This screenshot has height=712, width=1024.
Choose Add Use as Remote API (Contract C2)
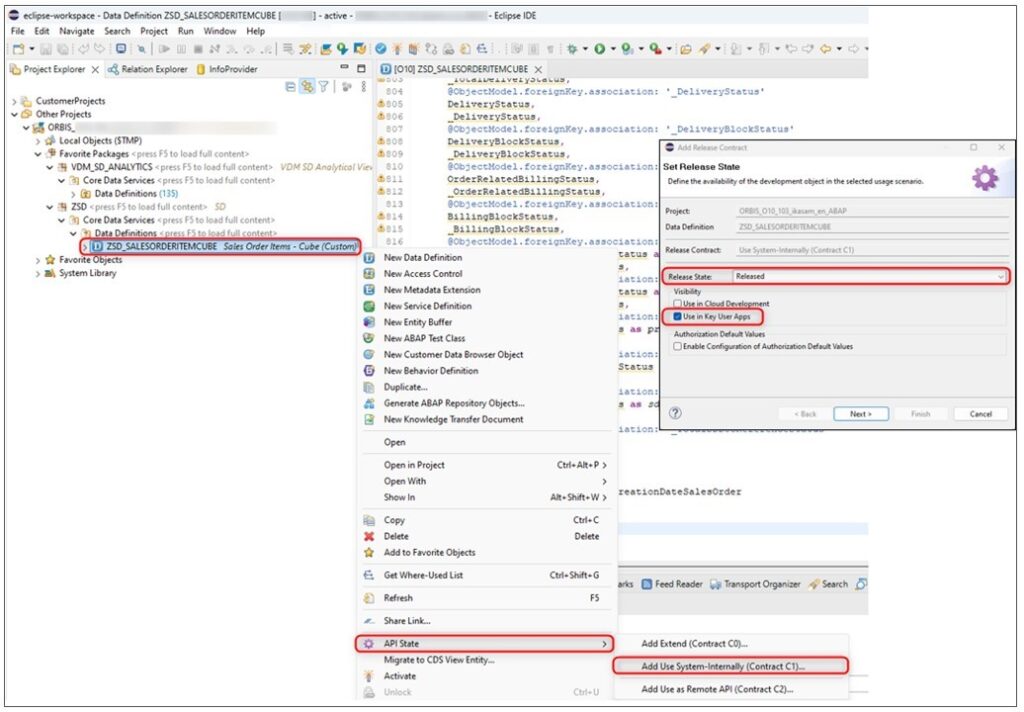(x=730, y=689)
